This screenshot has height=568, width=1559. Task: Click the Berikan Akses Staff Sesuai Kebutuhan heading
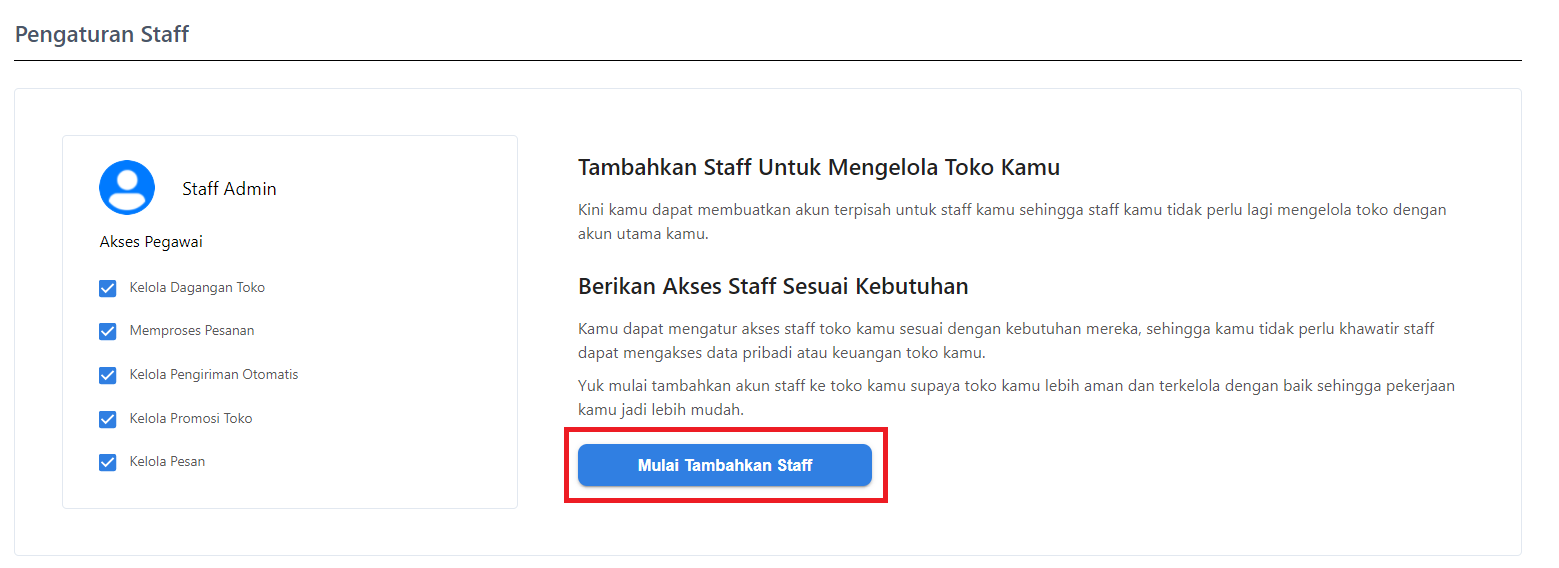pyautogui.click(x=773, y=287)
